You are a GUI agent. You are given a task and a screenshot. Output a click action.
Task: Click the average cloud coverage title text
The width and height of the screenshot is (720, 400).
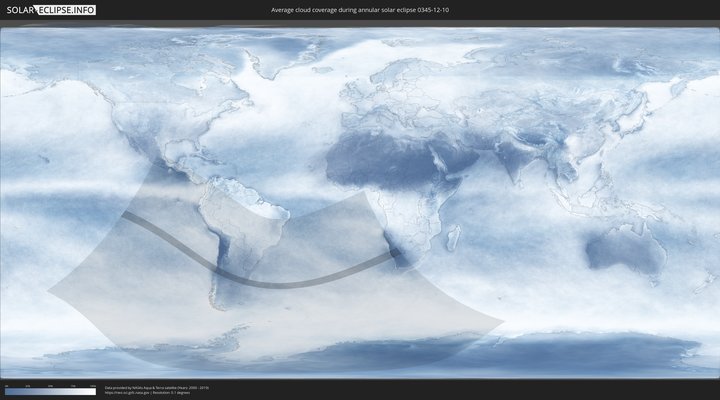(x=359, y=10)
